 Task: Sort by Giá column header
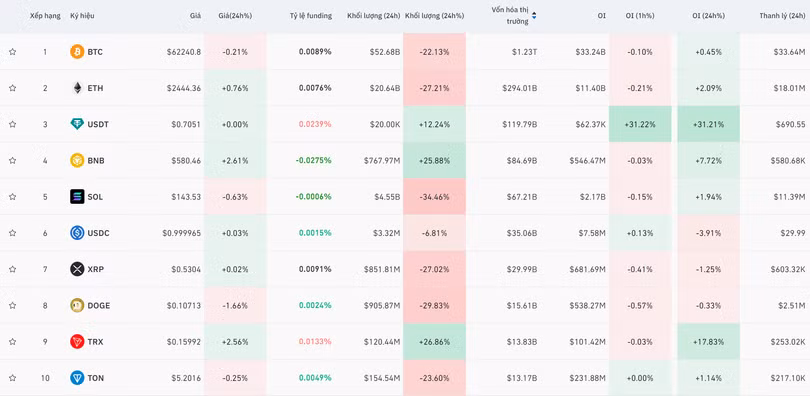point(195,16)
